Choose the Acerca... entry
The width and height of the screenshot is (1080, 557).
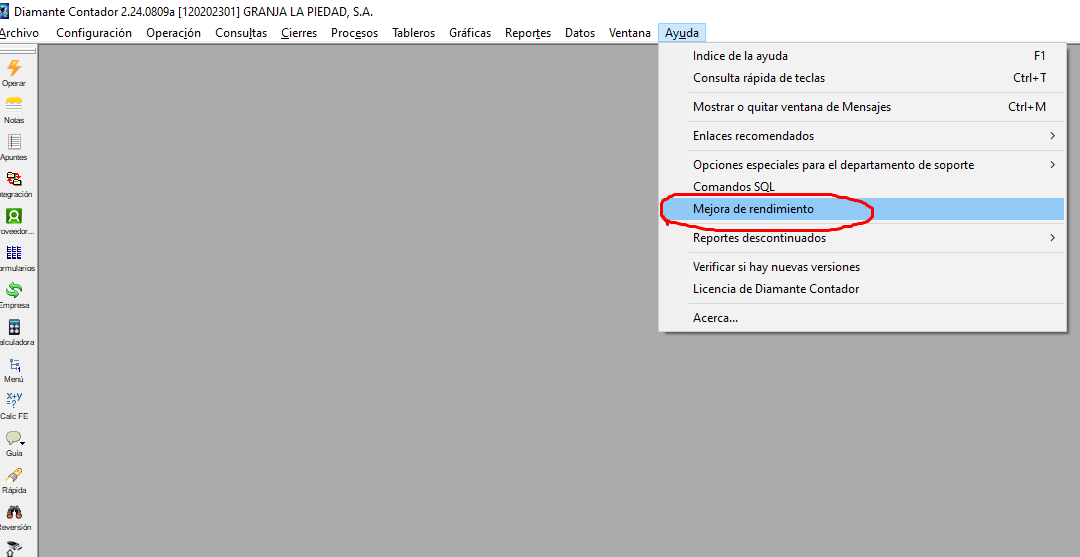(862, 318)
